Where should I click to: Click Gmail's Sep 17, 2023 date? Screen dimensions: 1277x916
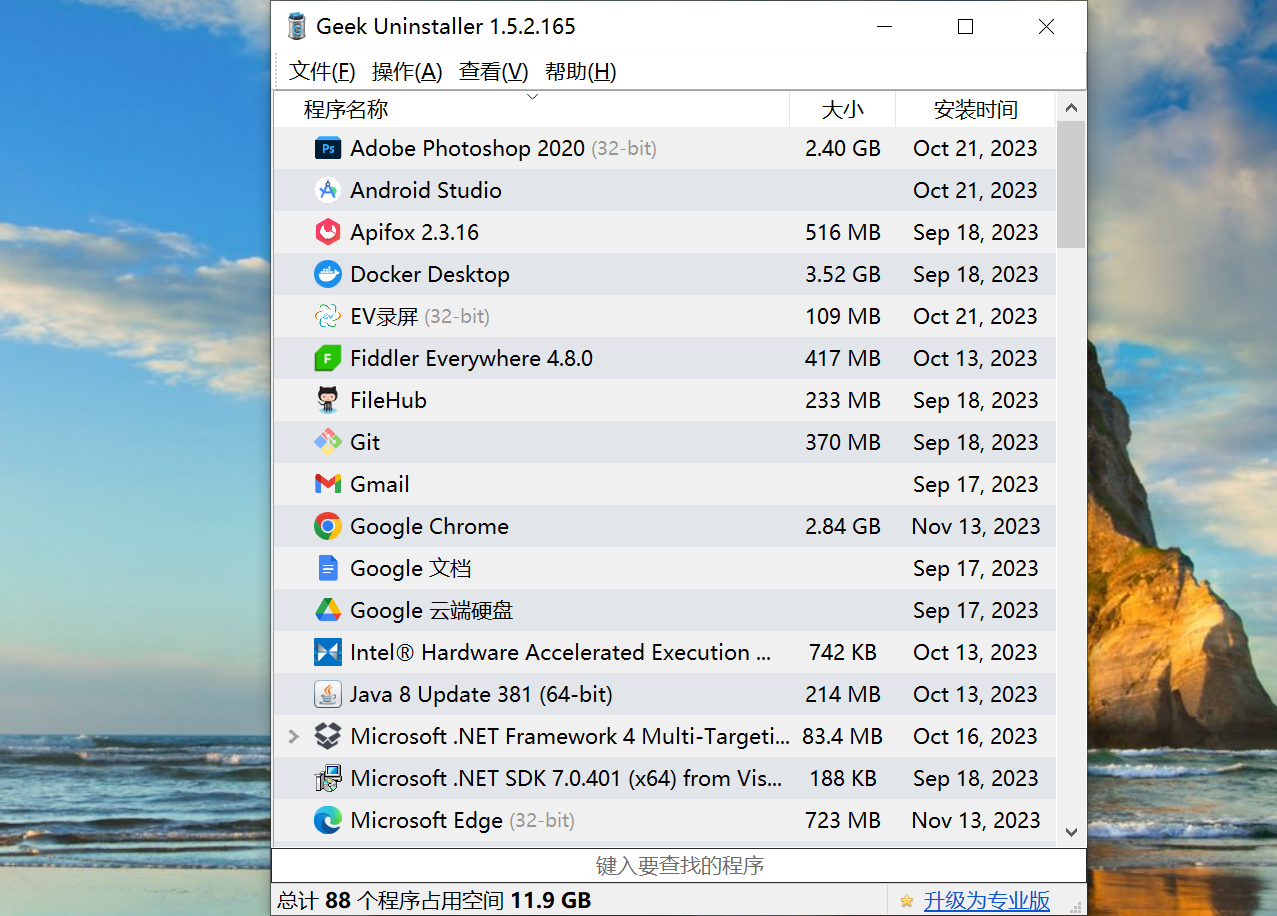pos(975,484)
